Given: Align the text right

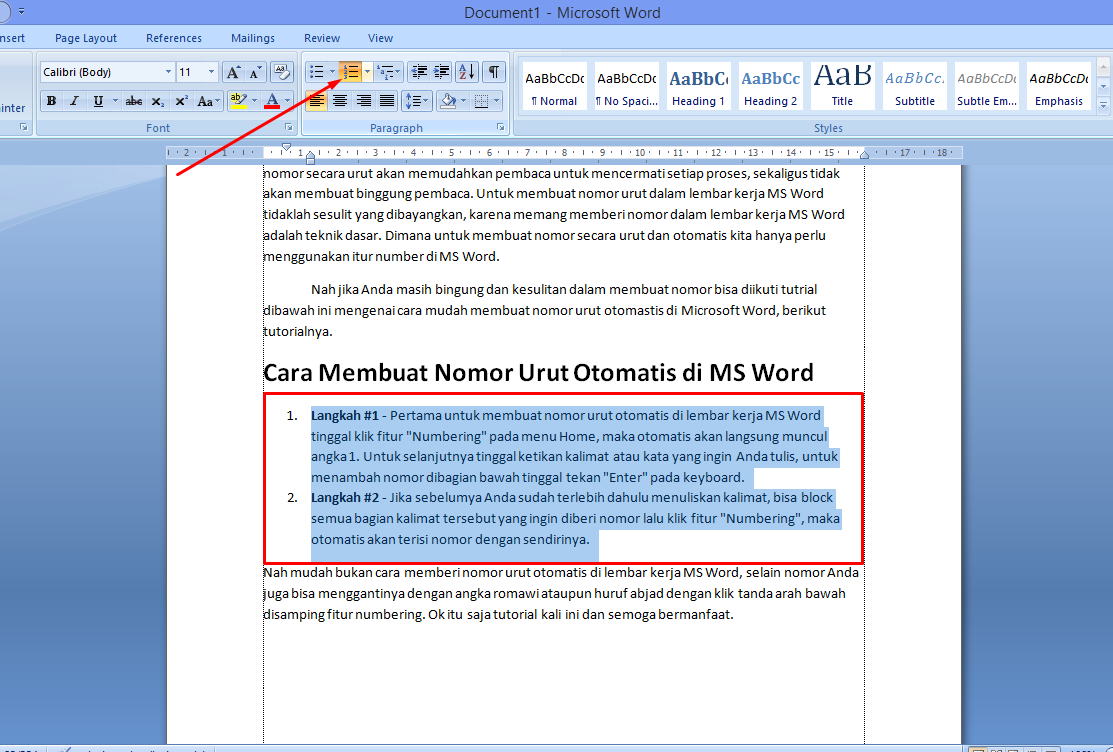Looking at the screenshot, I should click(x=363, y=101).
